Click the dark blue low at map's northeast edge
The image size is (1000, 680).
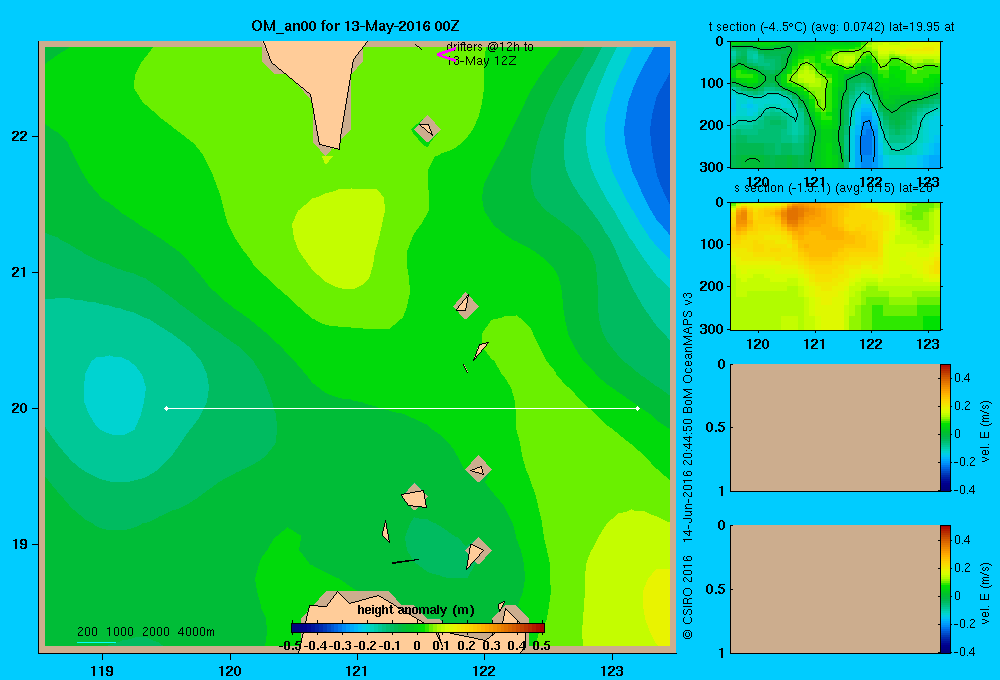pos(660,137)
